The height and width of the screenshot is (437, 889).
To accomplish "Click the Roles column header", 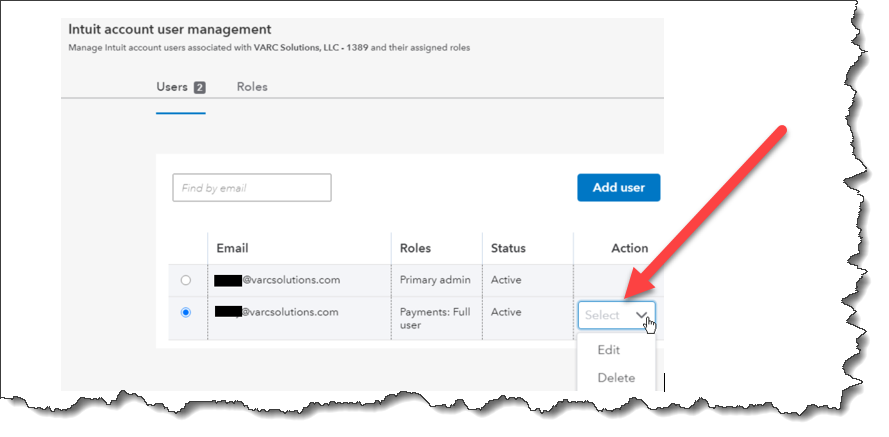I will pyautogui.click(x=415, y=248).
